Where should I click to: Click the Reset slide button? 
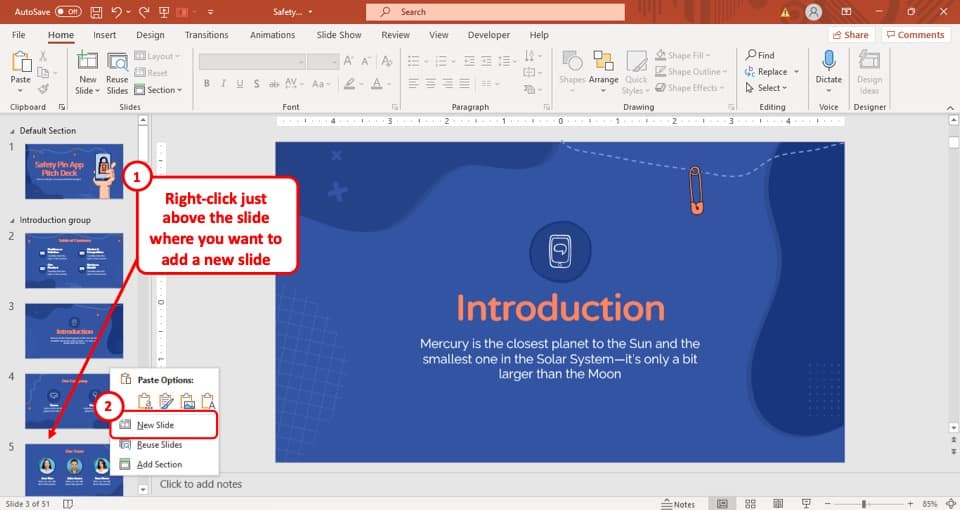pos(151,73)
